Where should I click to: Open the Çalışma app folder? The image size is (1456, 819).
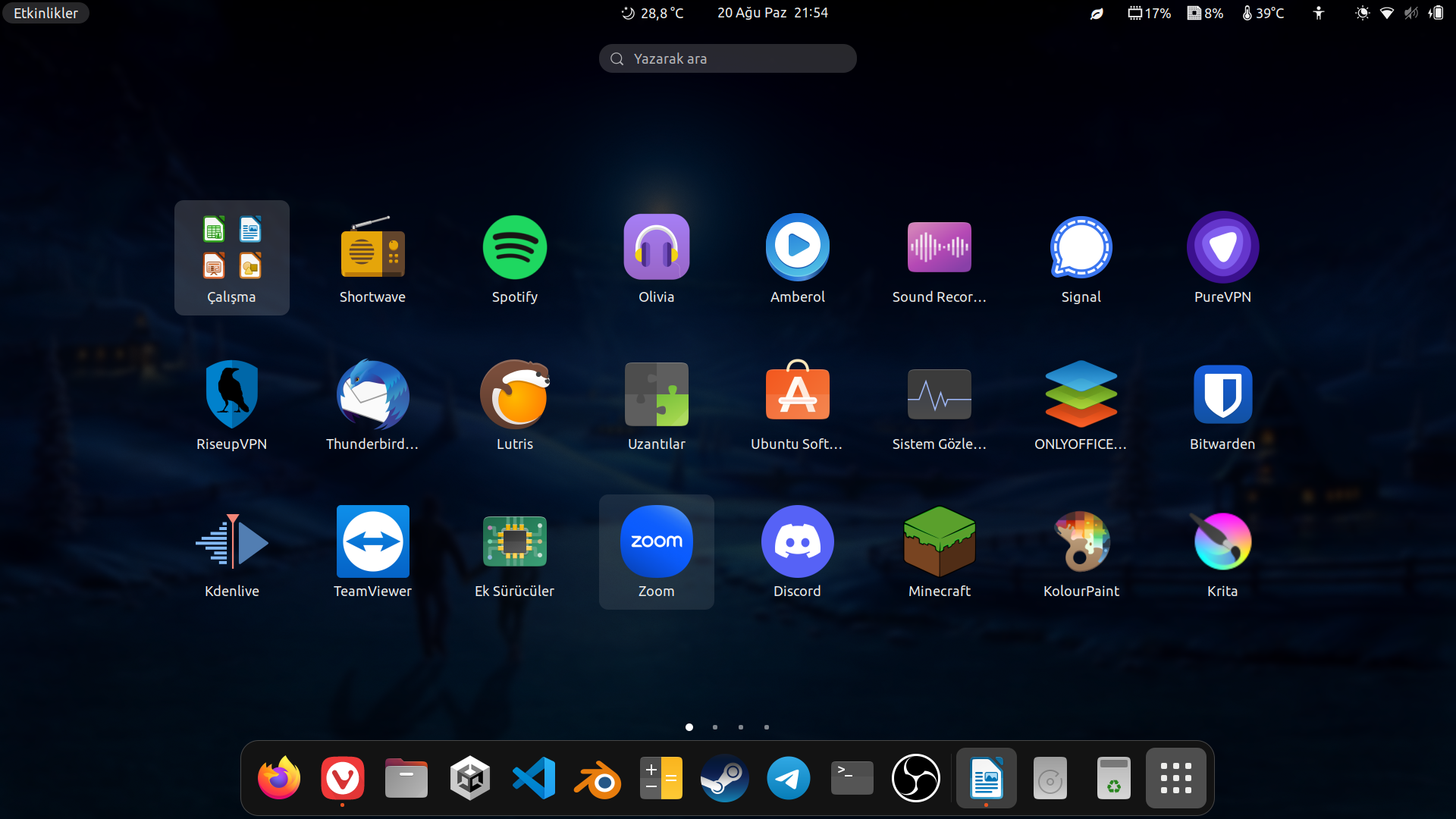click(x=231, y=257)
